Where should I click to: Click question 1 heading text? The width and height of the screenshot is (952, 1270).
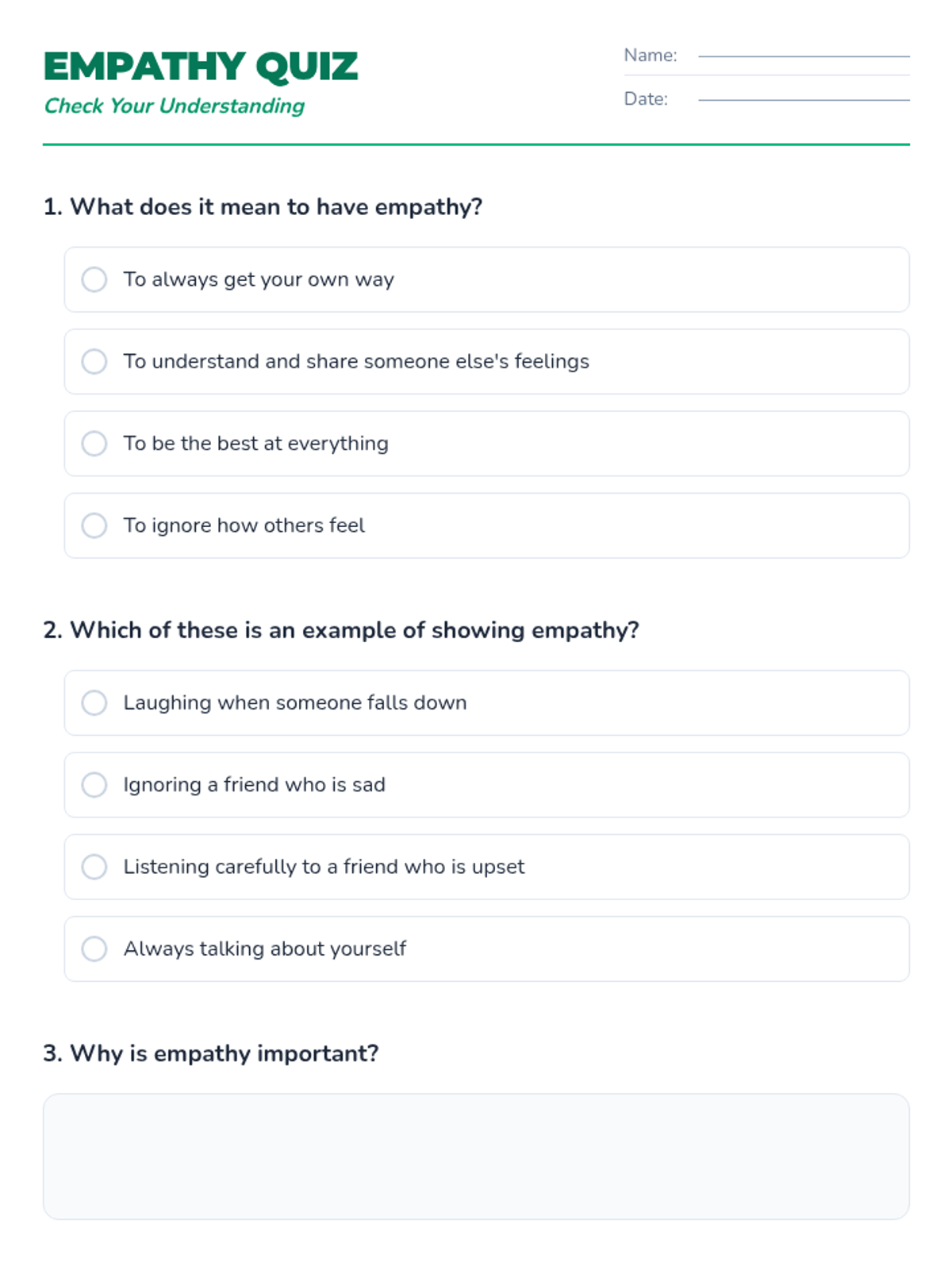click(x=263, y=207)
